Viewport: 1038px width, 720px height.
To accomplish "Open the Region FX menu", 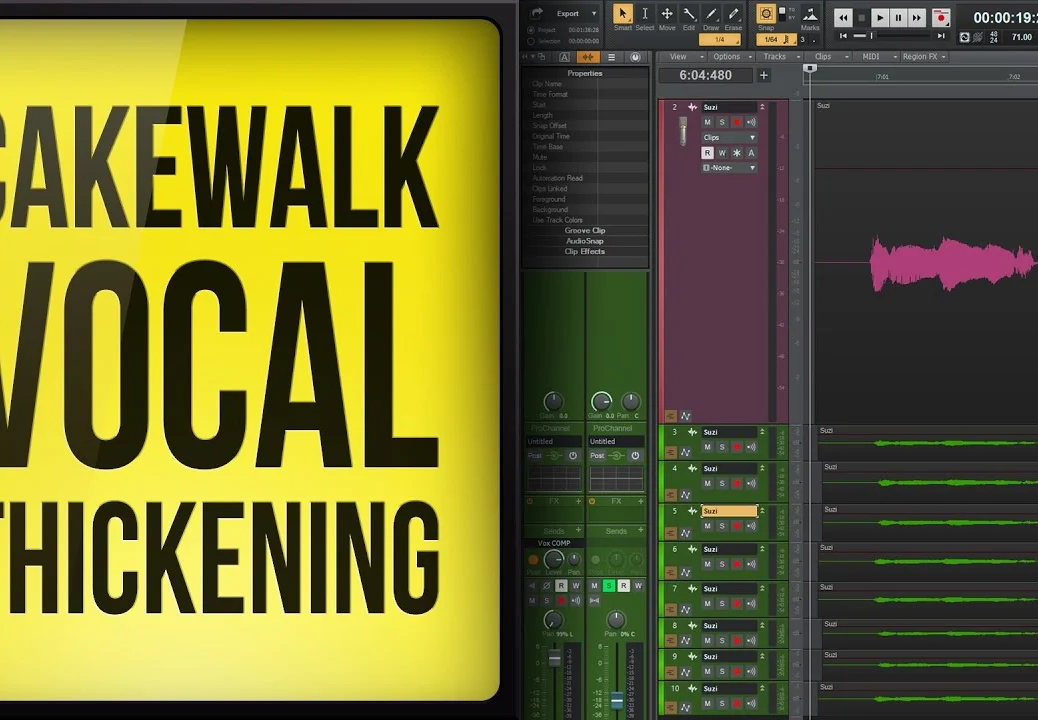I will [924, 57].
